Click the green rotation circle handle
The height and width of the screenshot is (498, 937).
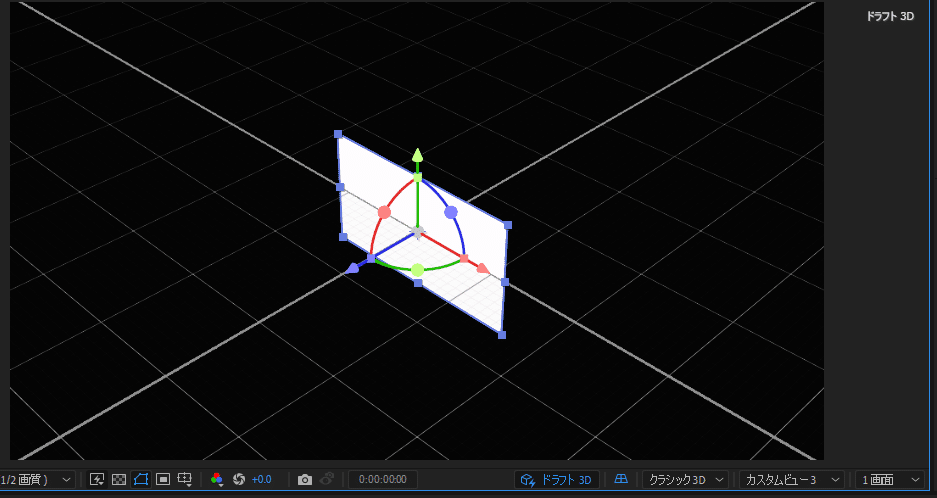[418, 270]
